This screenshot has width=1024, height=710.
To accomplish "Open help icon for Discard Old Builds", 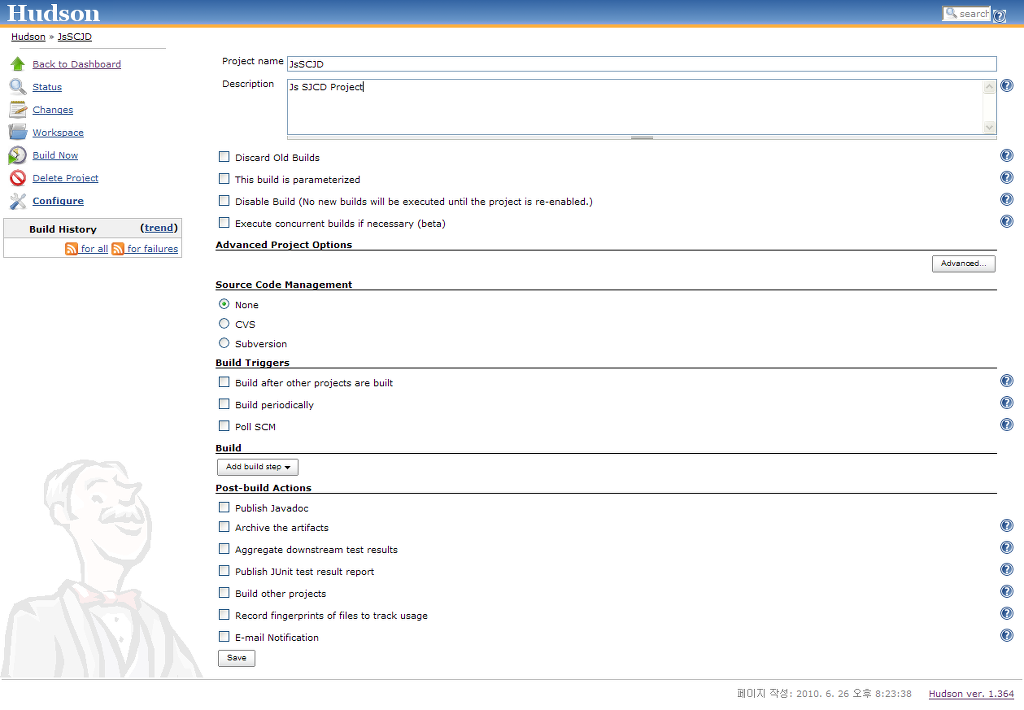I will click(1006, 156).
